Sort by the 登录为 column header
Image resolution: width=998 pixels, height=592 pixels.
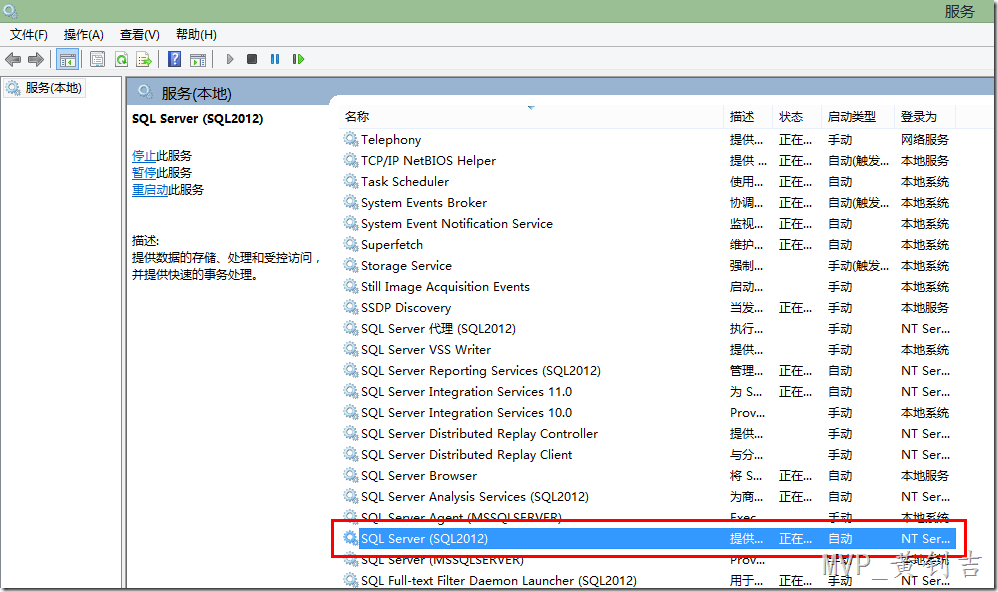pyautogui.click(x=925, y=116)
